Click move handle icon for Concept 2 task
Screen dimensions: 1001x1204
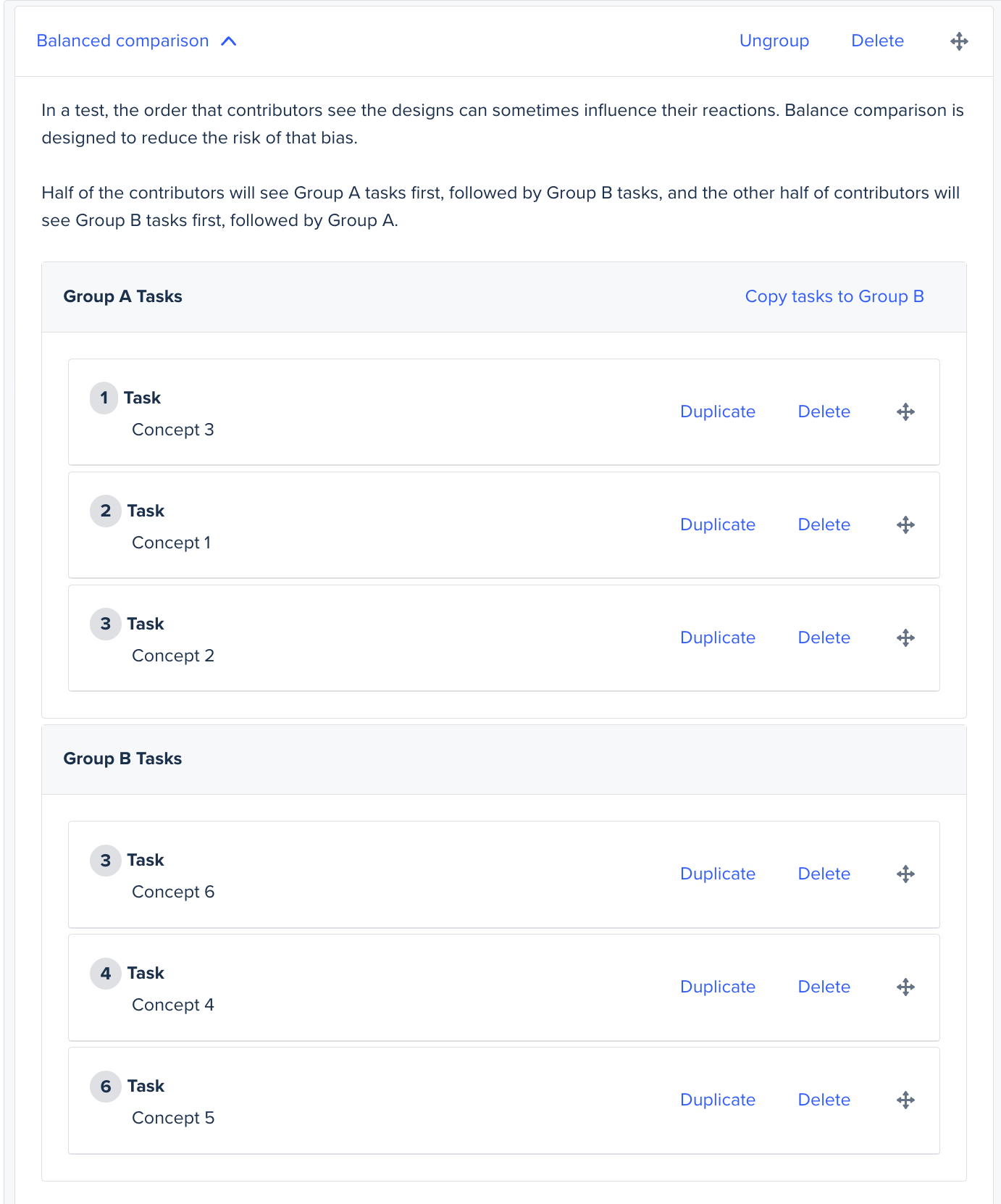pyautogui.click(x=905, y=638)
